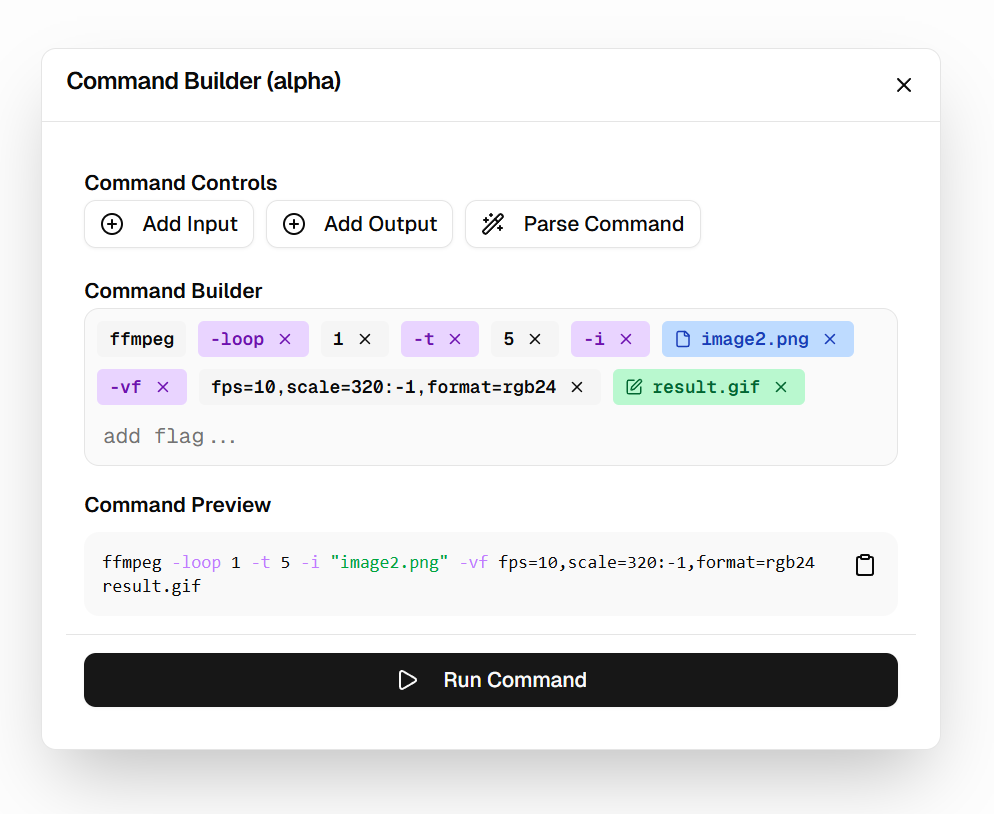Remove the image2.png input file
Screen dimensions: 994x814
[x=829, y=340]
